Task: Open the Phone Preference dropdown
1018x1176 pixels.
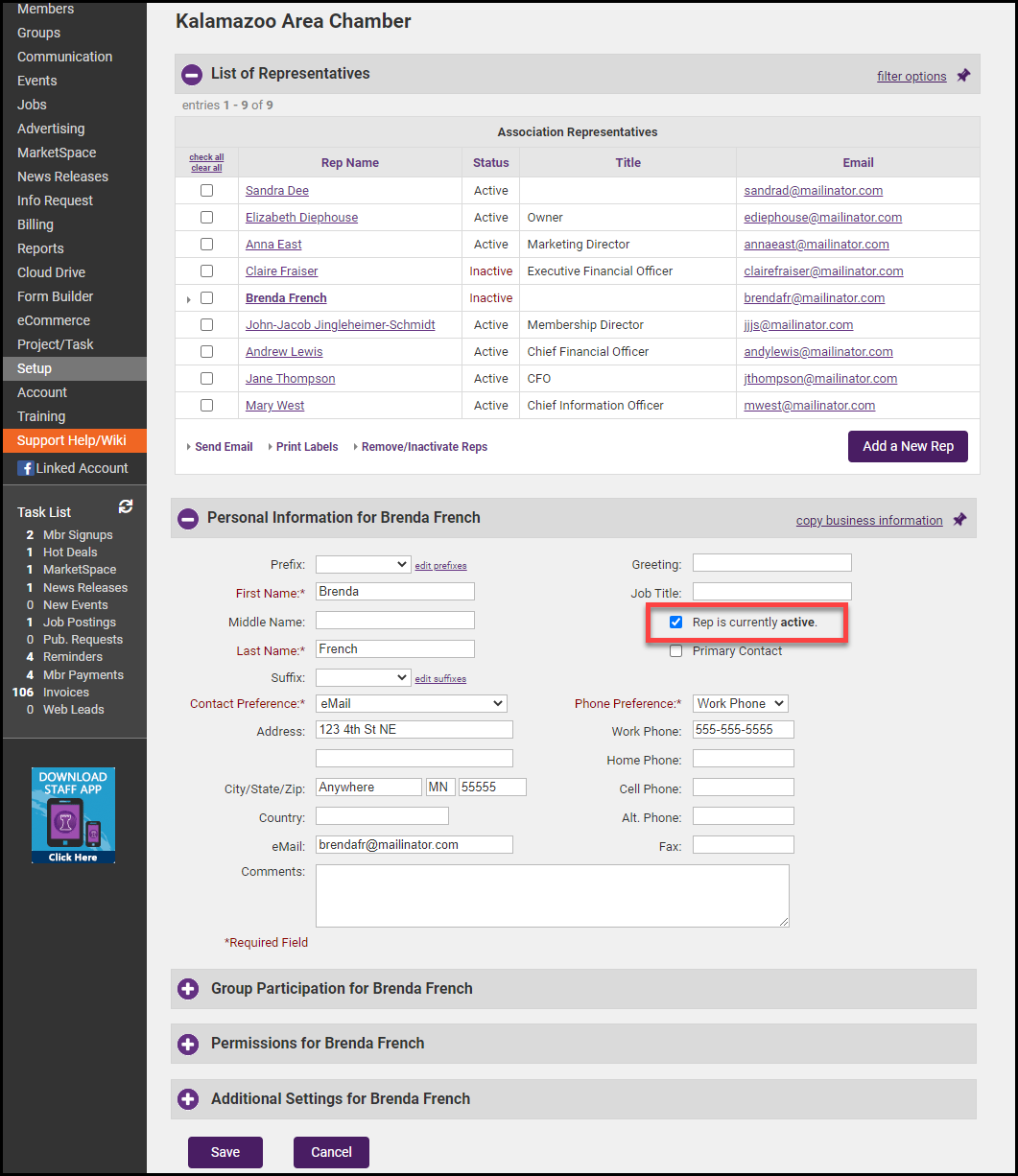Action: click(x=739, y=704)
